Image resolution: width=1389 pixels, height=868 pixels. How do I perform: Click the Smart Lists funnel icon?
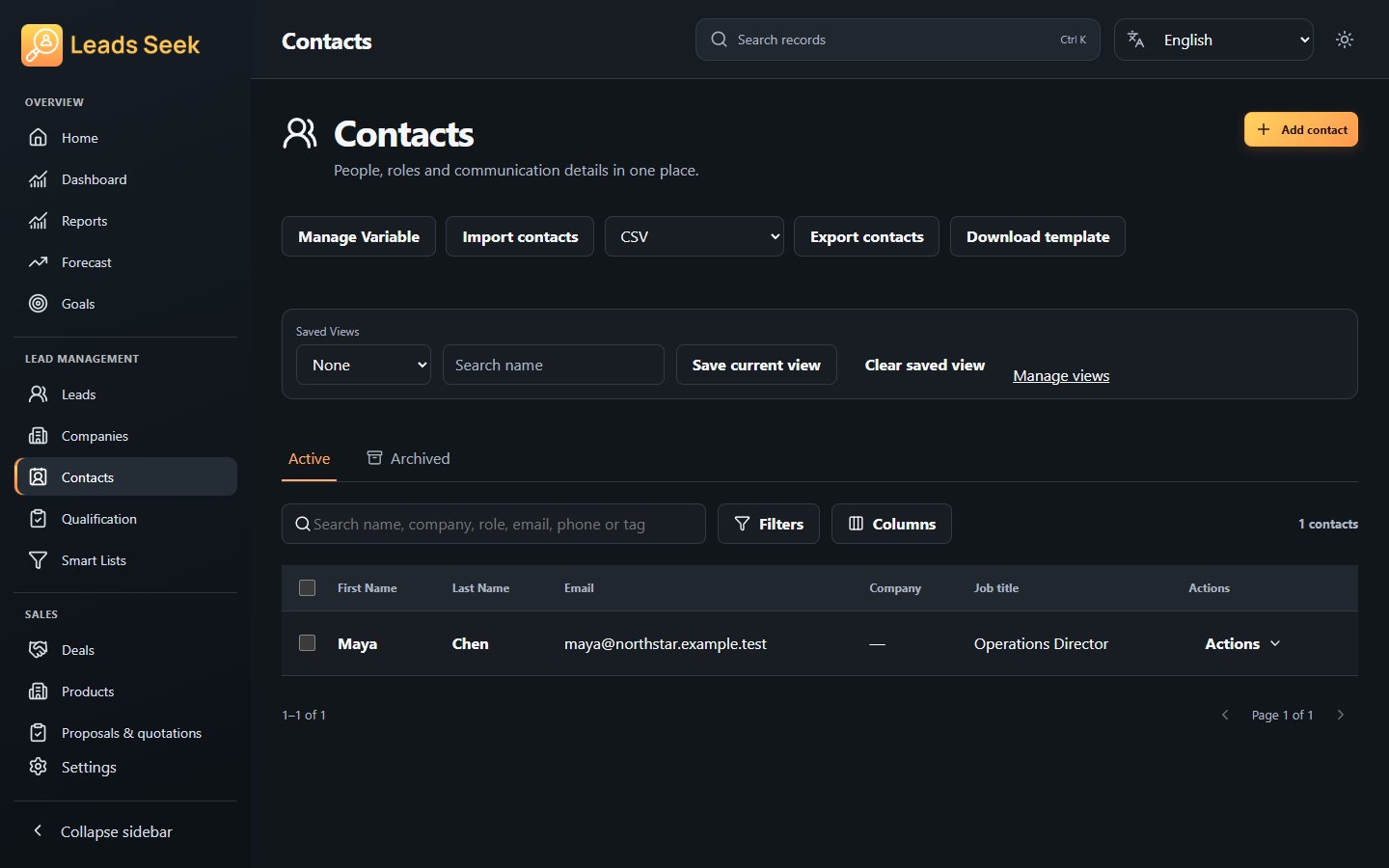click(x=38, y=560)
